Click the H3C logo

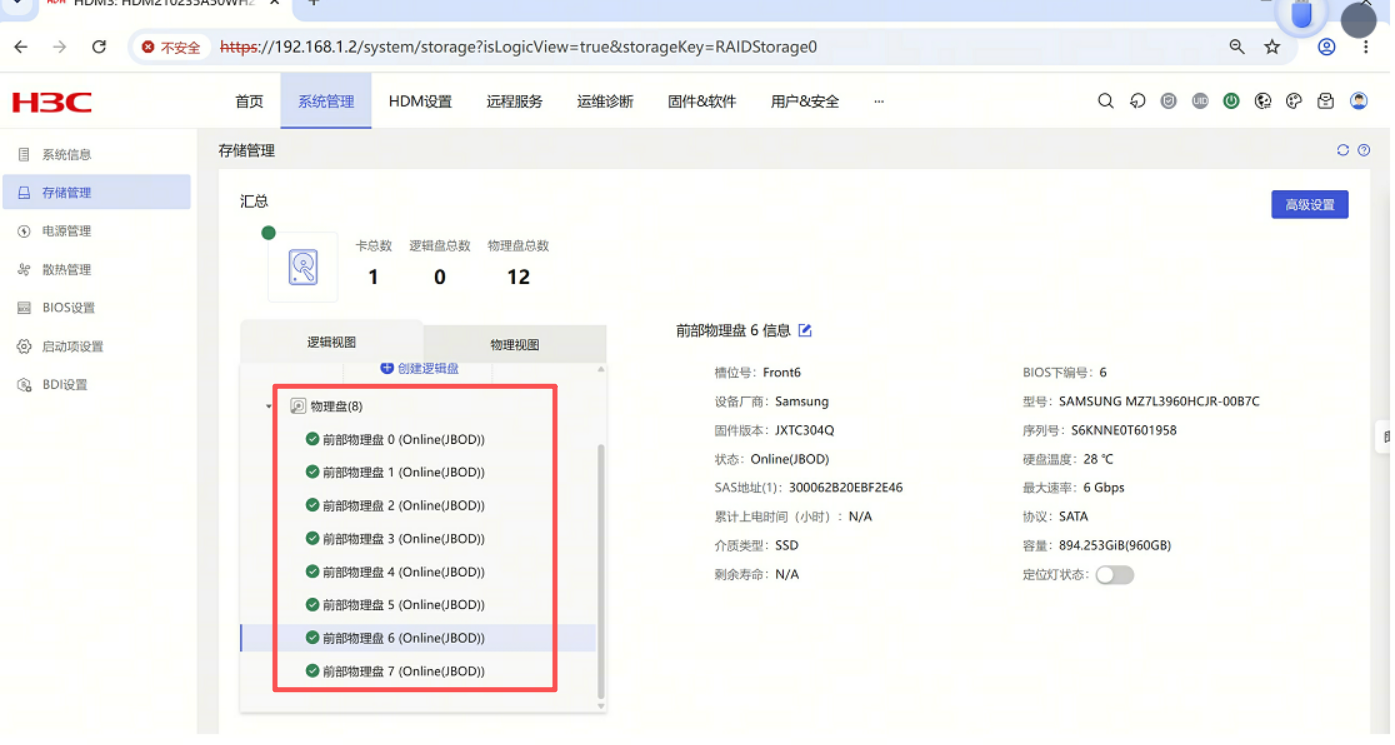click(52, 102)
